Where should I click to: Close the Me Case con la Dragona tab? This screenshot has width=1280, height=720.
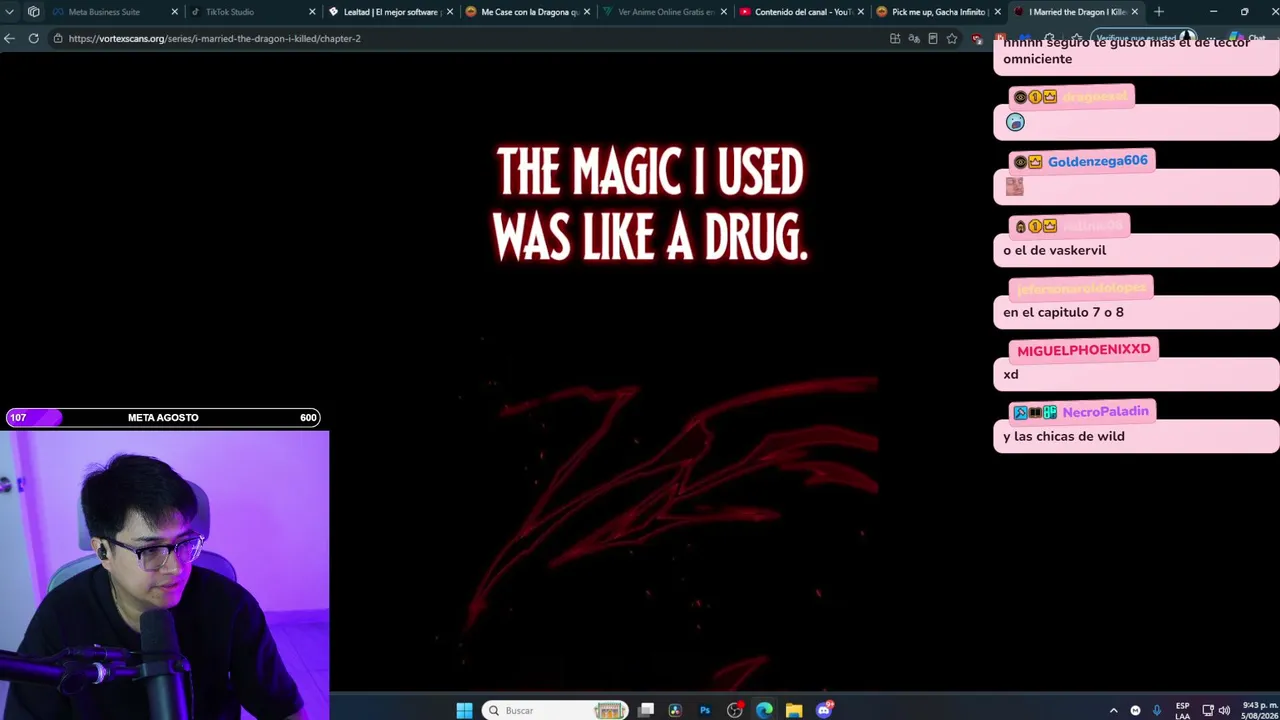coord(586,12)
